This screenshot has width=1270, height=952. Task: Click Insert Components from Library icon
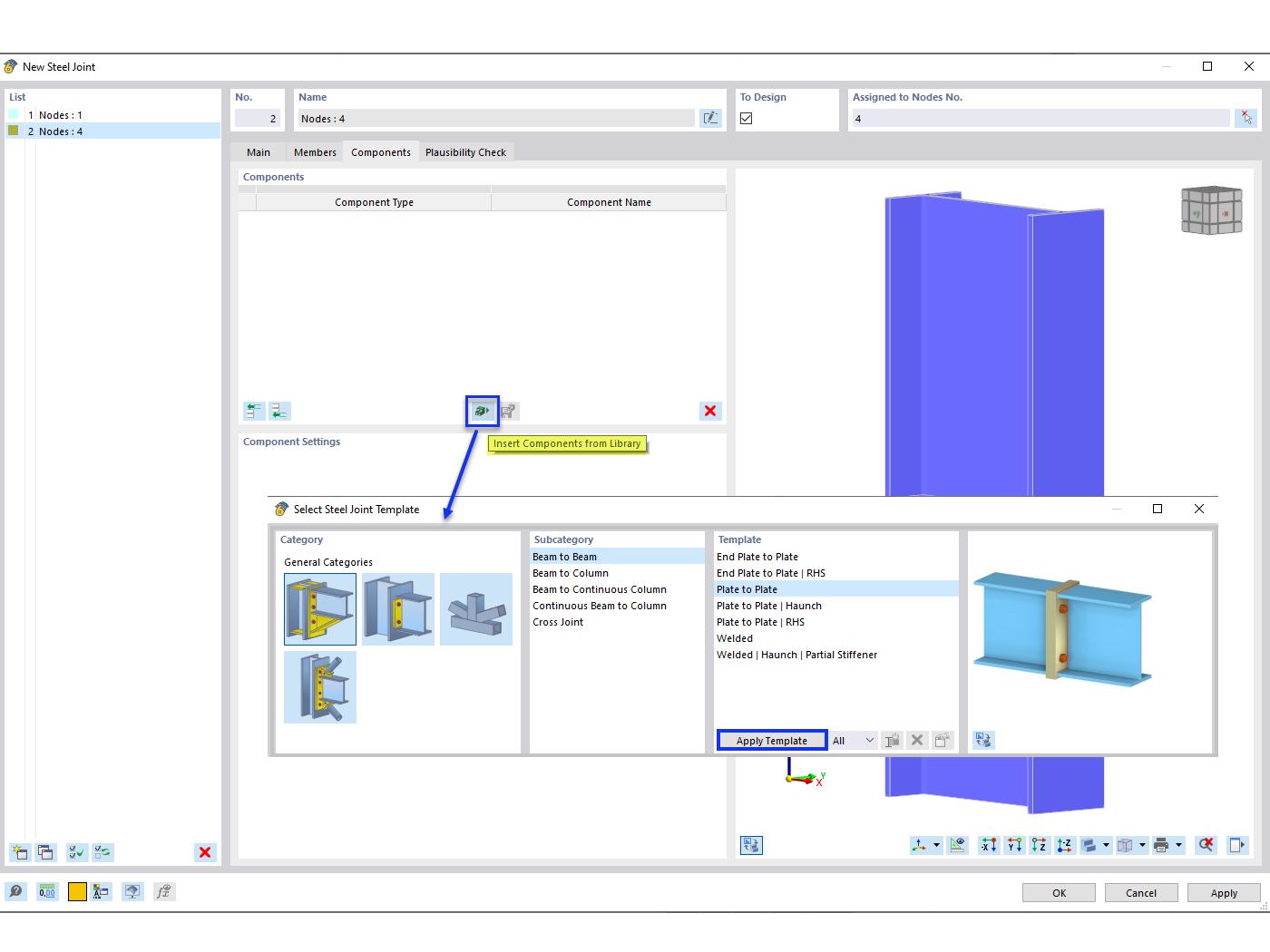pyautogui.click(x=482, y=411)
